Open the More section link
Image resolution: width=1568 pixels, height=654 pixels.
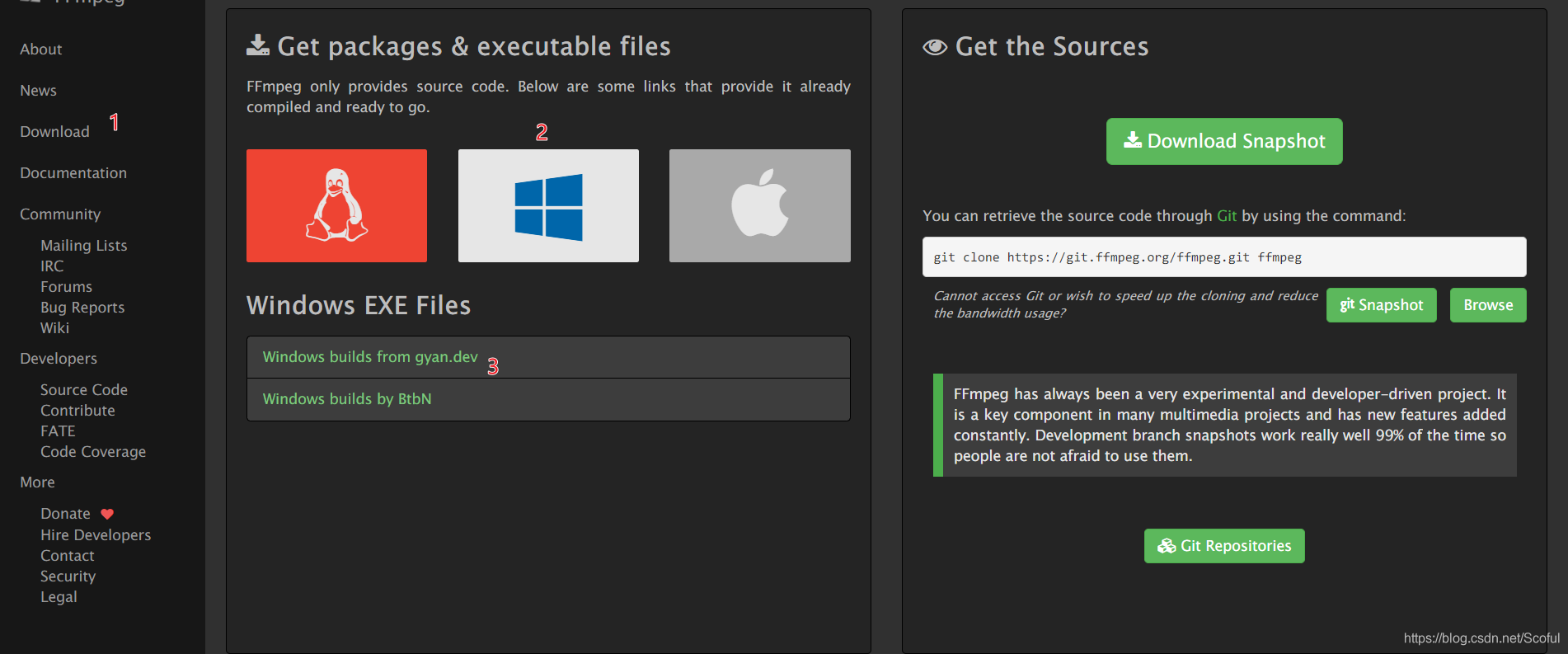pos(38,482)
